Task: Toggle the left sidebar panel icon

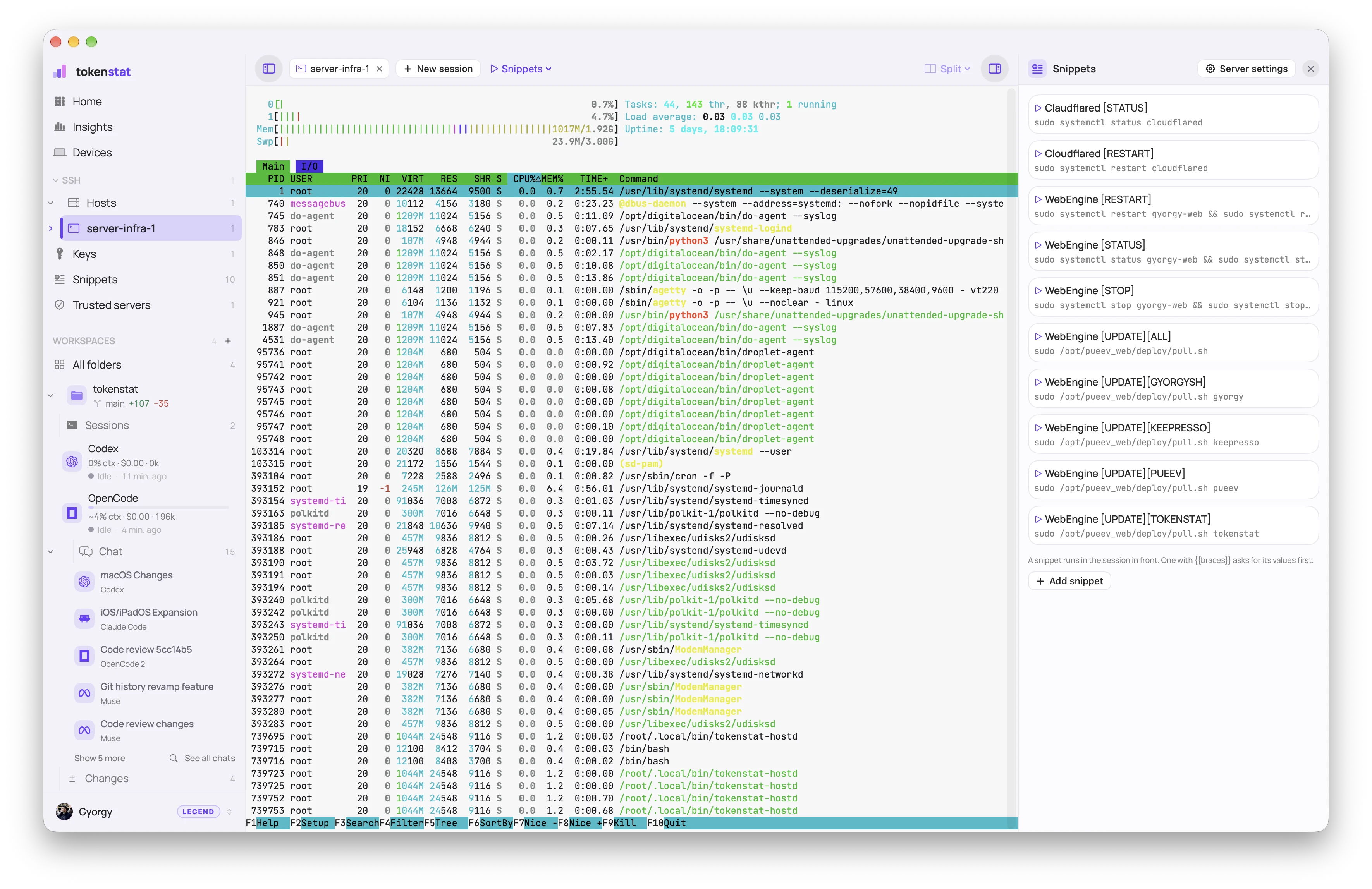Action: (269, 69)
